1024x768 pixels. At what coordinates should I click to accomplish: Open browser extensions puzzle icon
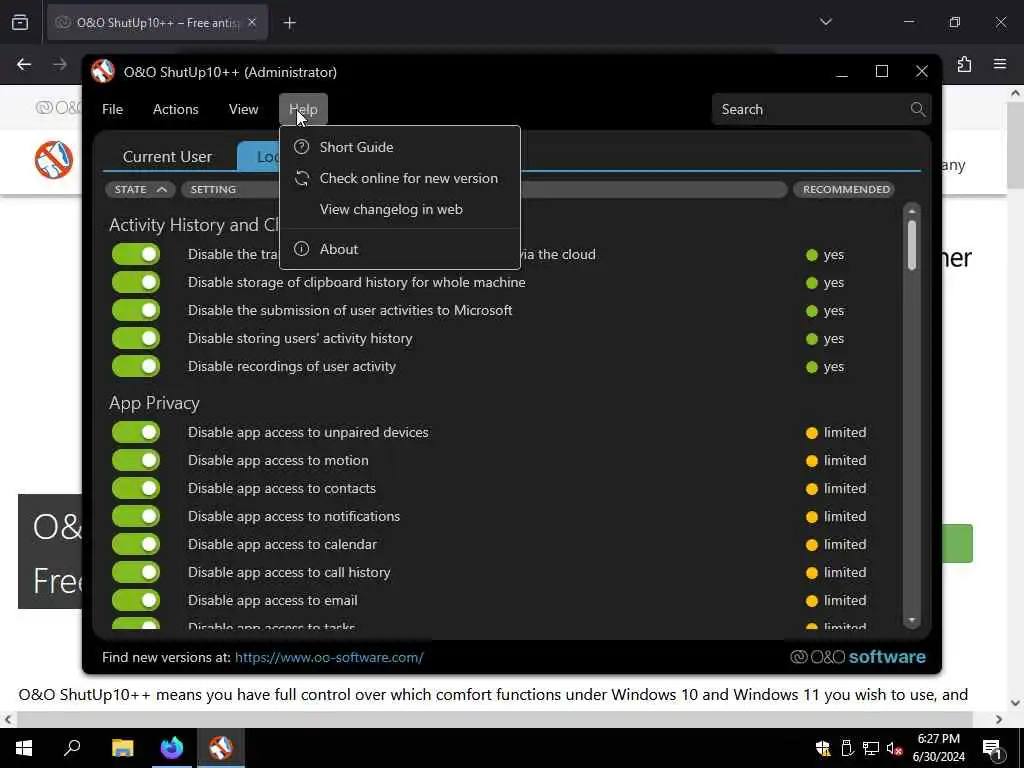[965, 64]
